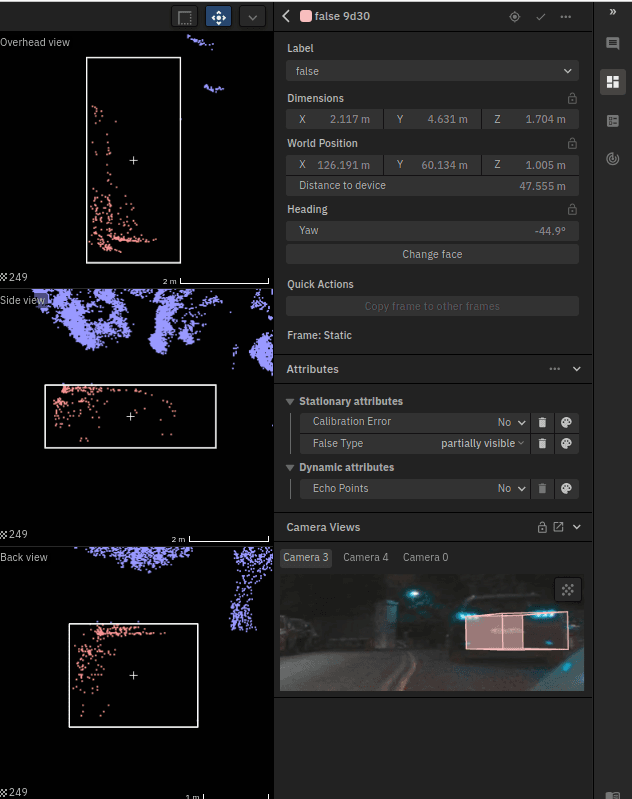Click the Side view label
Screen dimensions: 632x799
point(23,300)
